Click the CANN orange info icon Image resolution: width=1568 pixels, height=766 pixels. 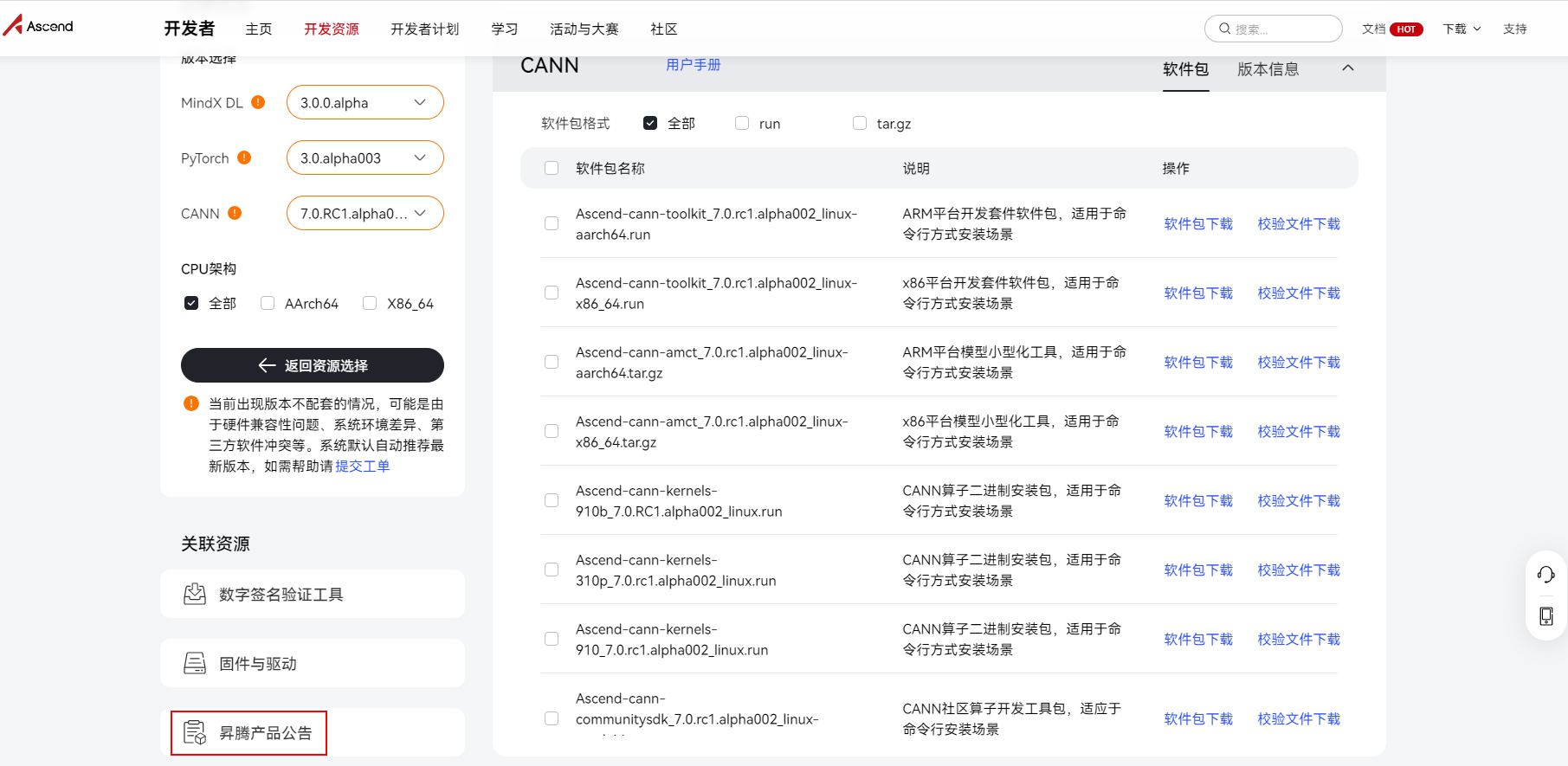235,213
